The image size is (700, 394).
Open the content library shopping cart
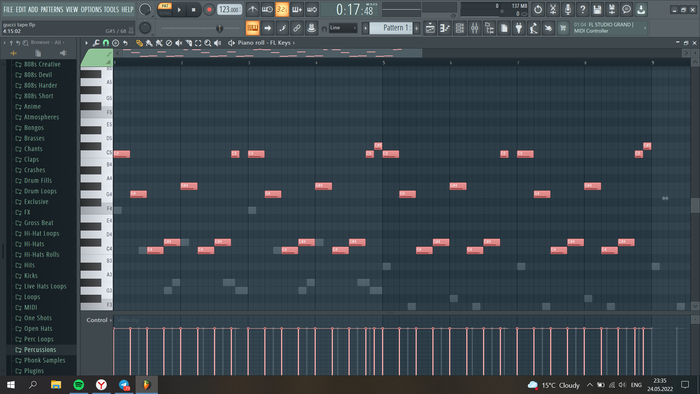(x=562, y=28)
